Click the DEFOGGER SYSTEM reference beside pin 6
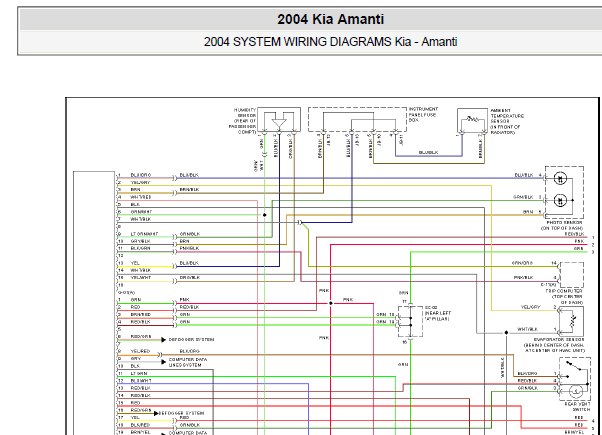Viewport: 602px width, 435px height. pyautogui.click(x=191, y=339)
